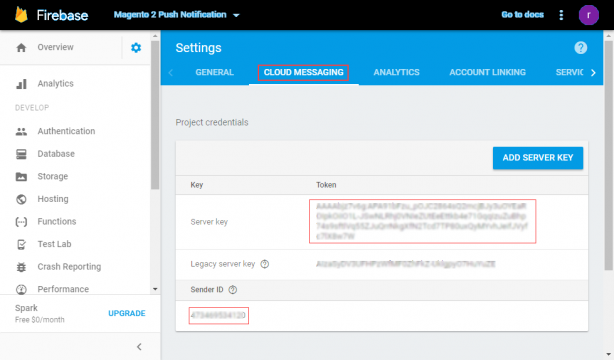Click the Hosting globe icon
Viewport: 614px width, 360px height.
21,199
